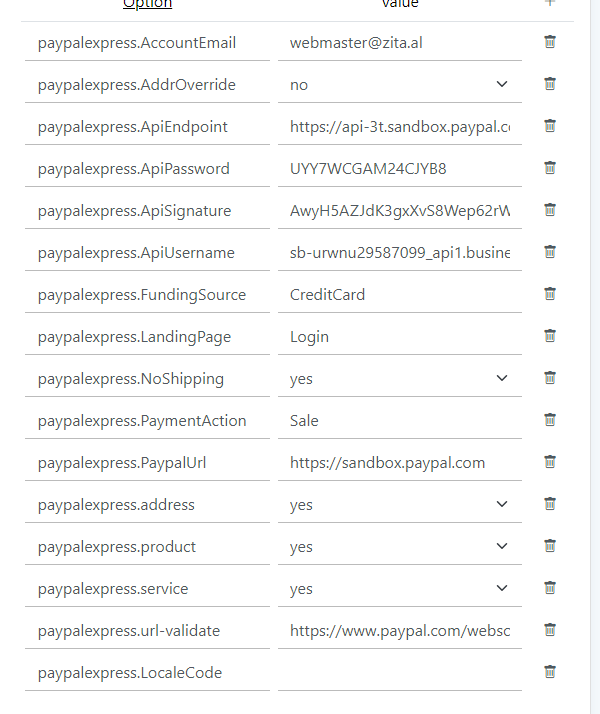Expand the NoShipping yes dropdown
600x714 pixels.
[x=400, y=379]
